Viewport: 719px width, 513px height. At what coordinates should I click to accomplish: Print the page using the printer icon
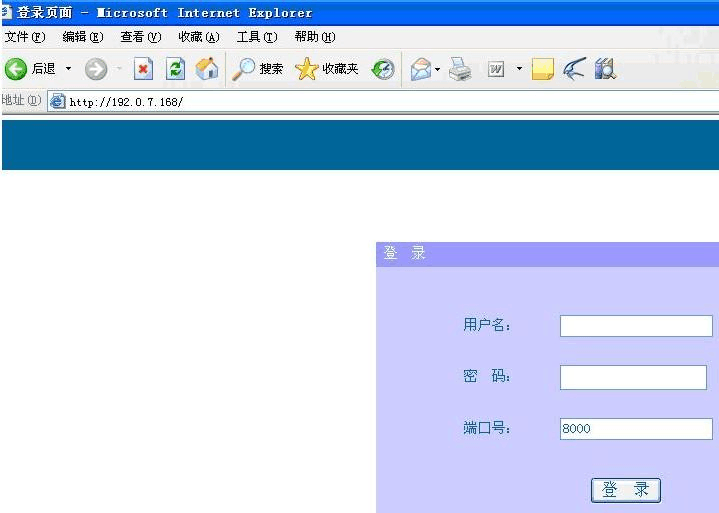460,69
